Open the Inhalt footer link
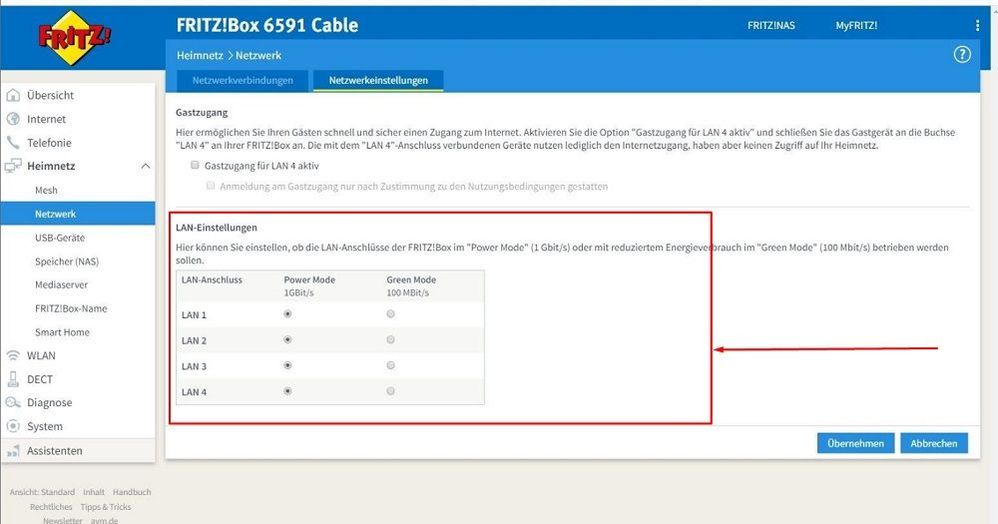Screen dimensions: 998x524 click(x=94, y=492)
